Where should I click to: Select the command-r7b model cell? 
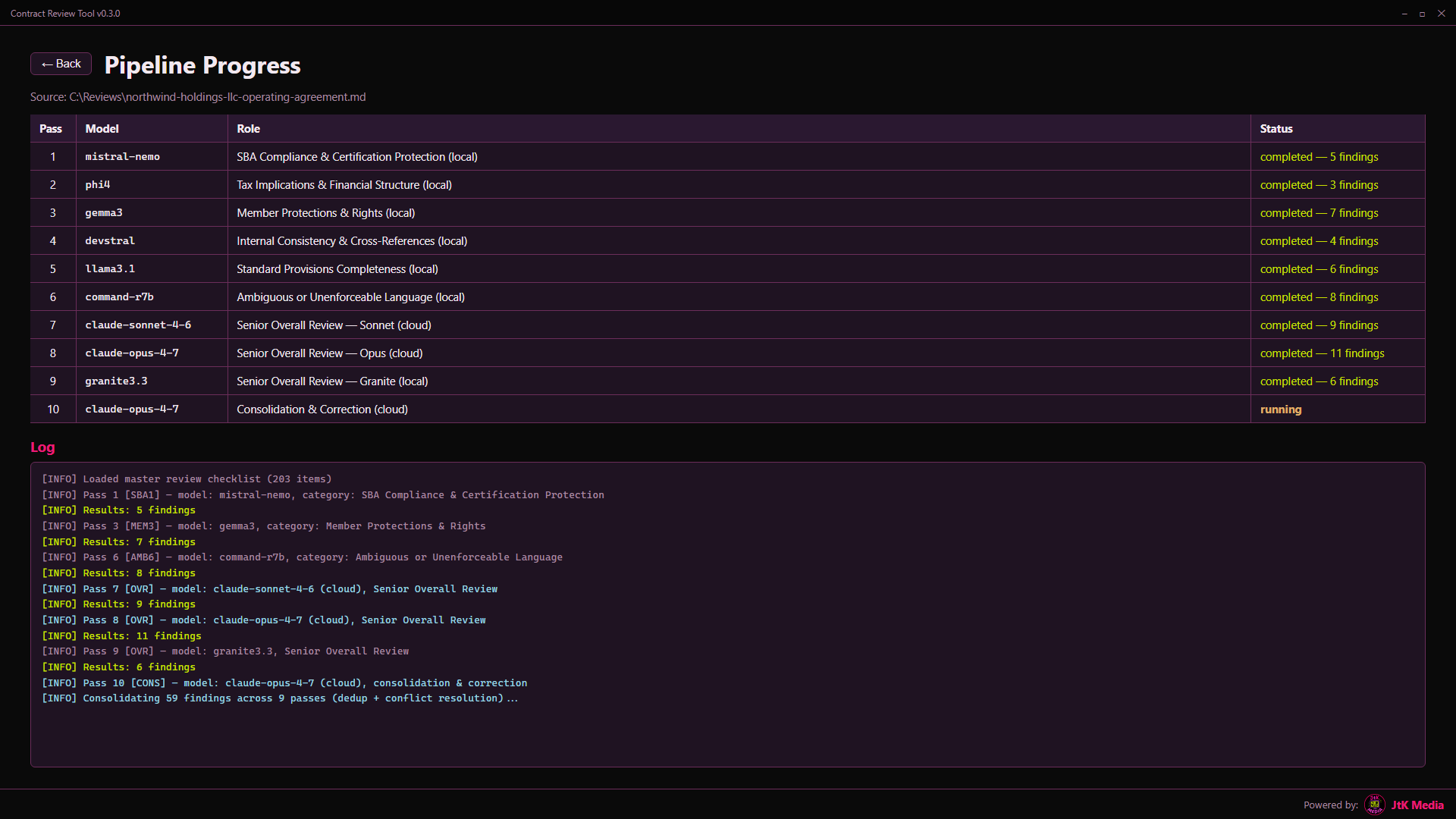pyautogui.click(x=152, y=297)
